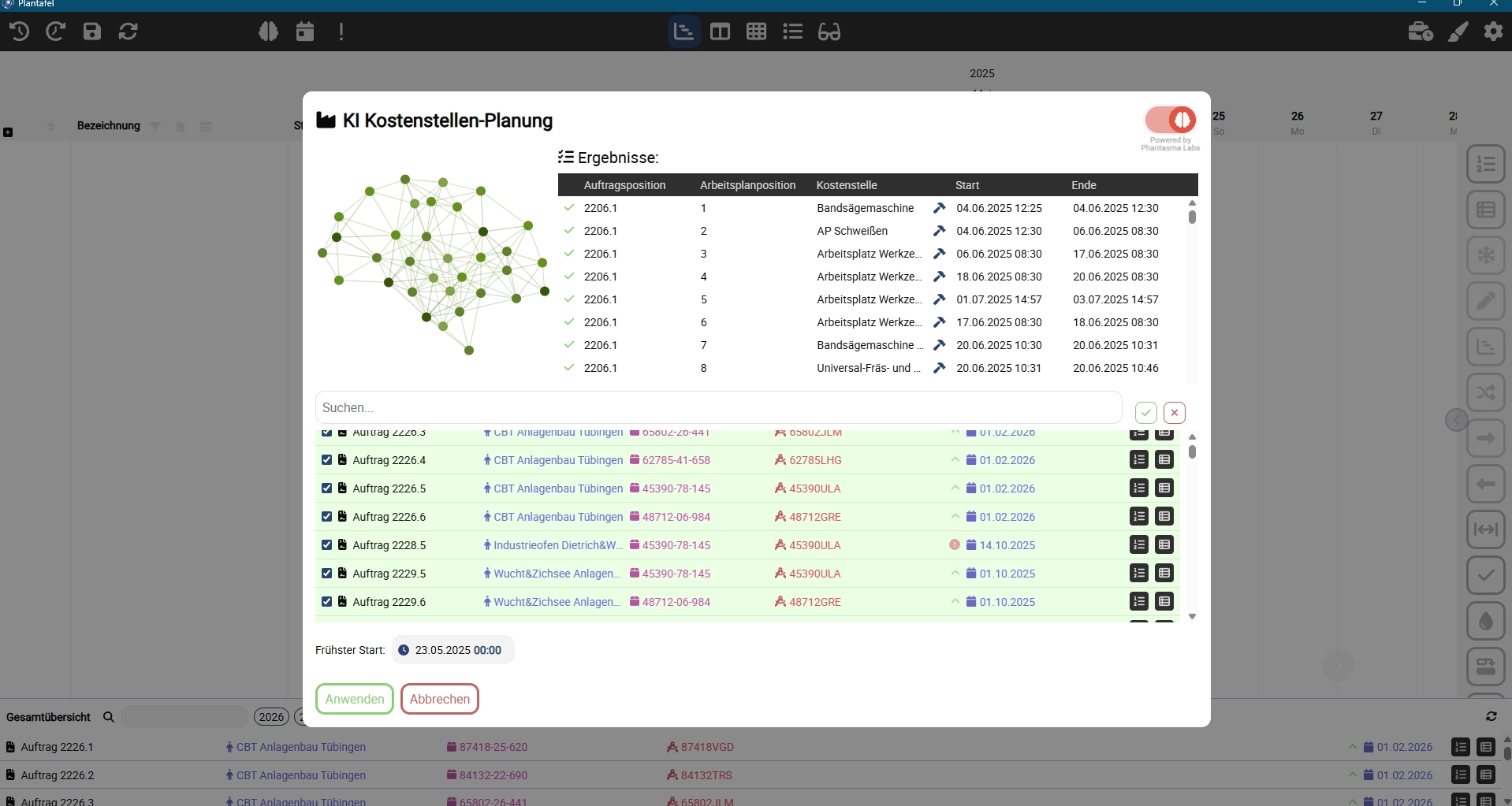Expand the chevron for Auftrag 2229.5 row
This screenshot has height=806, width=1512.
(x=955, y=574)
